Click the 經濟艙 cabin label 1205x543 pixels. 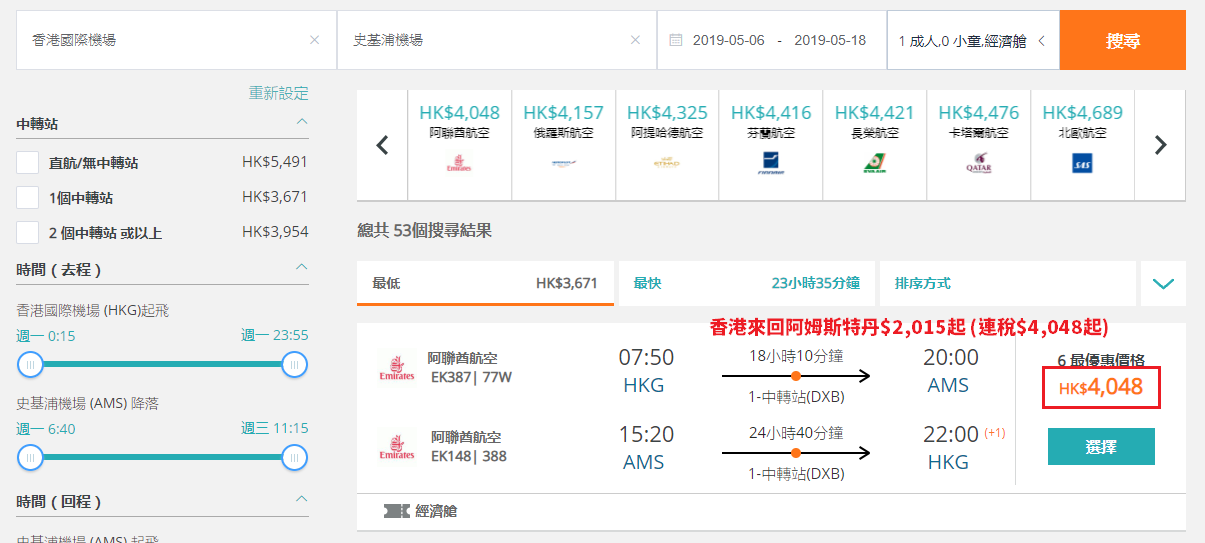coord(436,511)
